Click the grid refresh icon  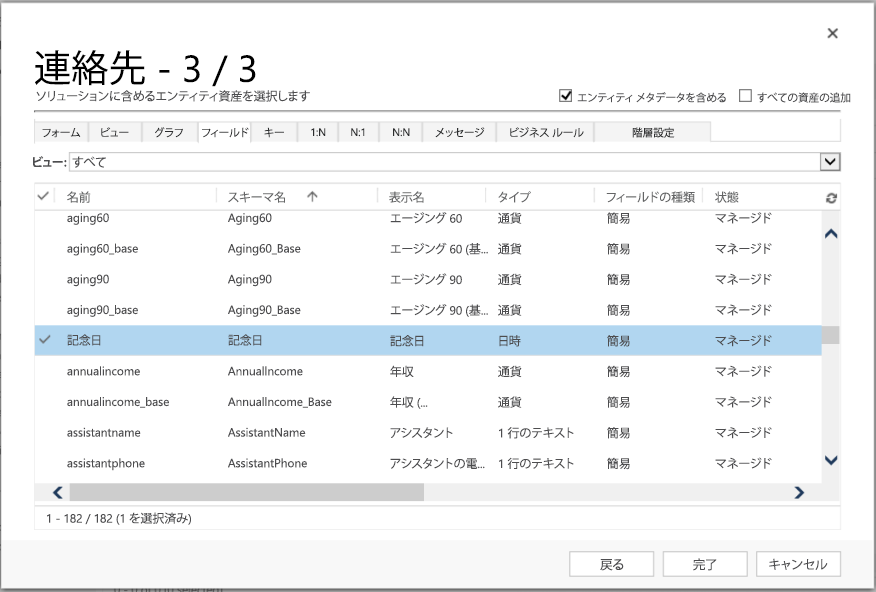tap(831, 198)
